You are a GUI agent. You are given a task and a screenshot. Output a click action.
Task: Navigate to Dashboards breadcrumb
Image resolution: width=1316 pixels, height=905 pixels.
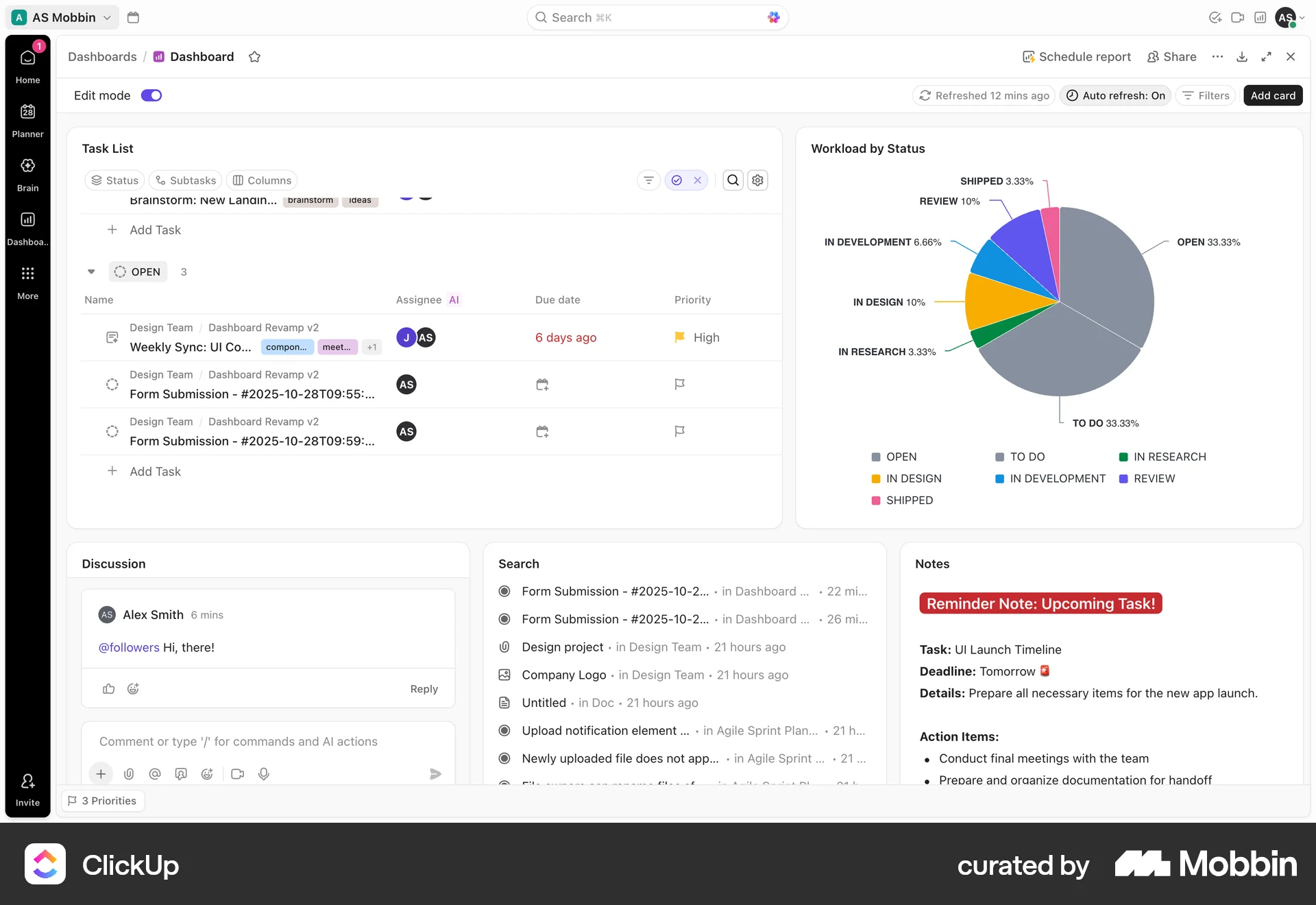click(x=102, y=56)
